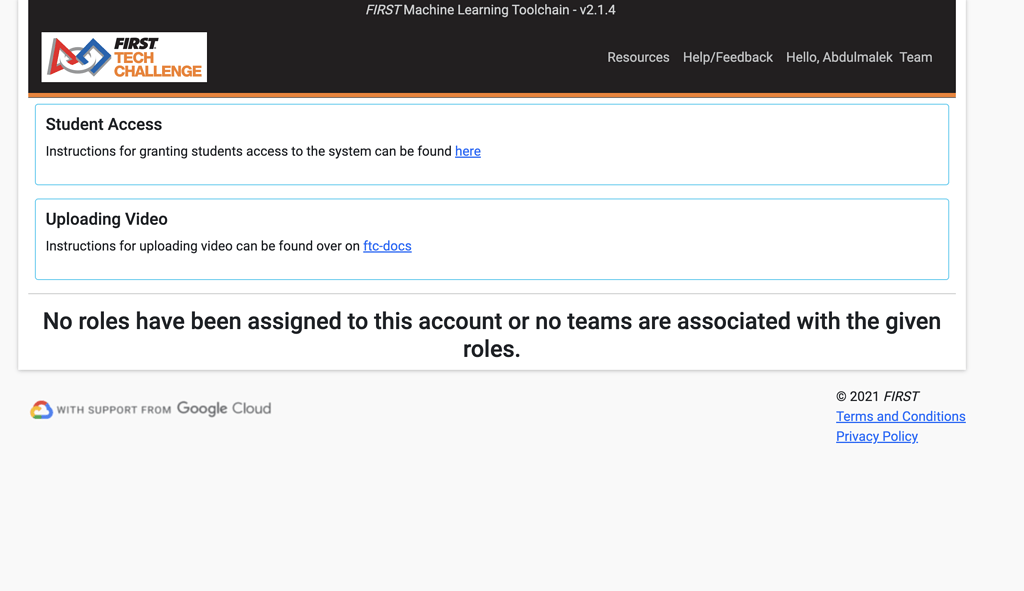Open Help/Feedback from the top bar

[x=727, y=57]
